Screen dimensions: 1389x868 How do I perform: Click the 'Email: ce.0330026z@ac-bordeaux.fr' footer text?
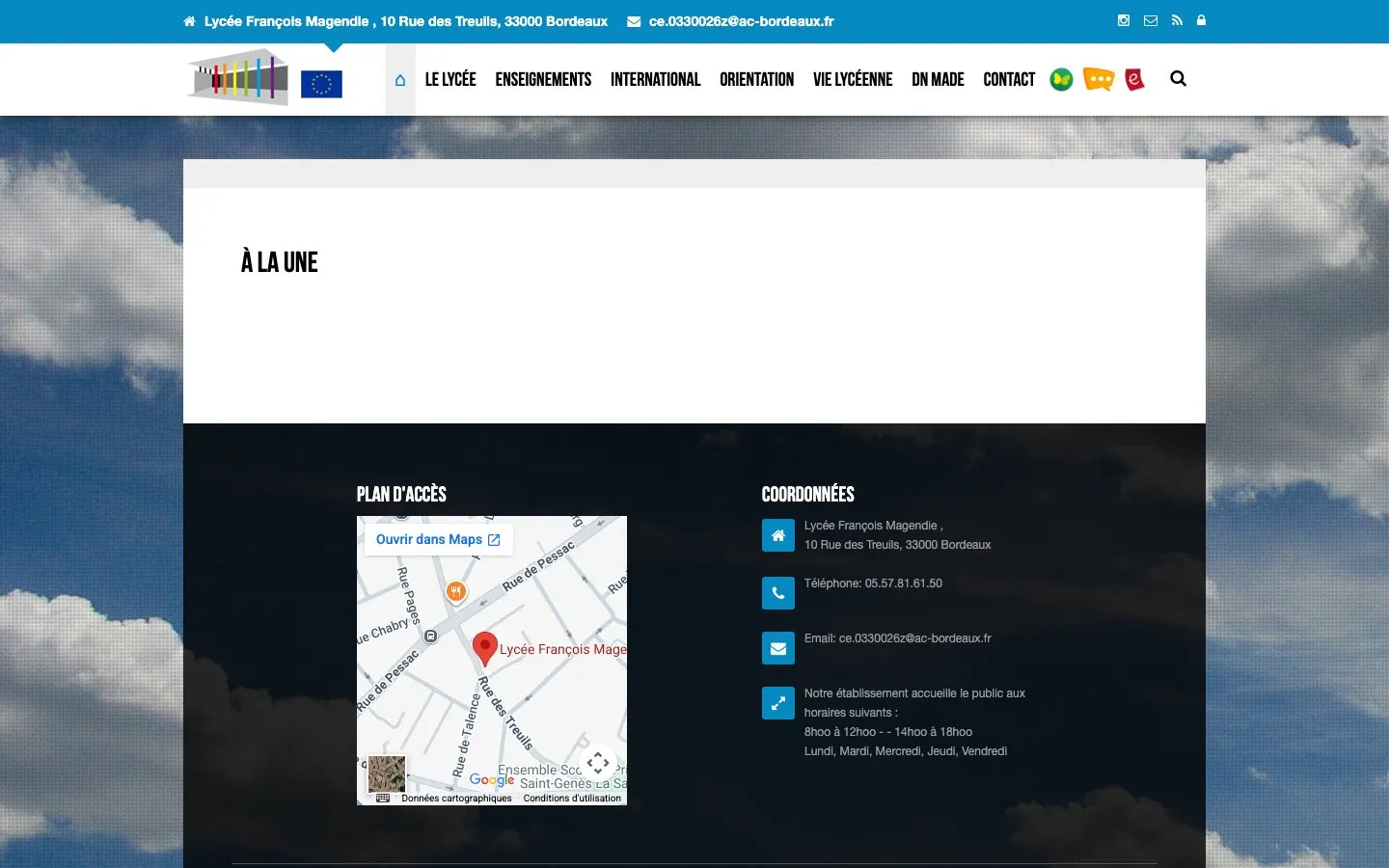click(898, 638)
